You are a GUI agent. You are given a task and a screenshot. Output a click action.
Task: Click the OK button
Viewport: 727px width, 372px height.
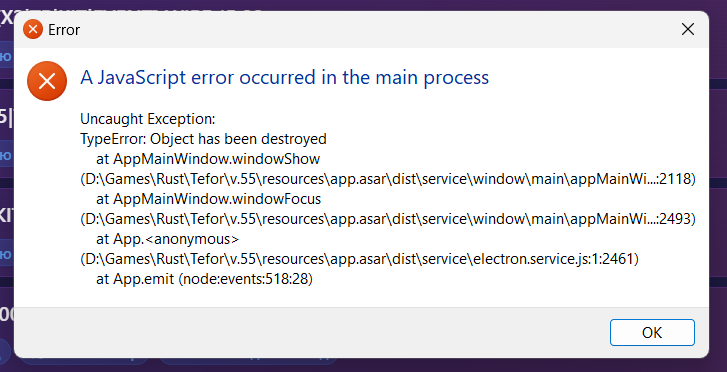pos(652,332)
